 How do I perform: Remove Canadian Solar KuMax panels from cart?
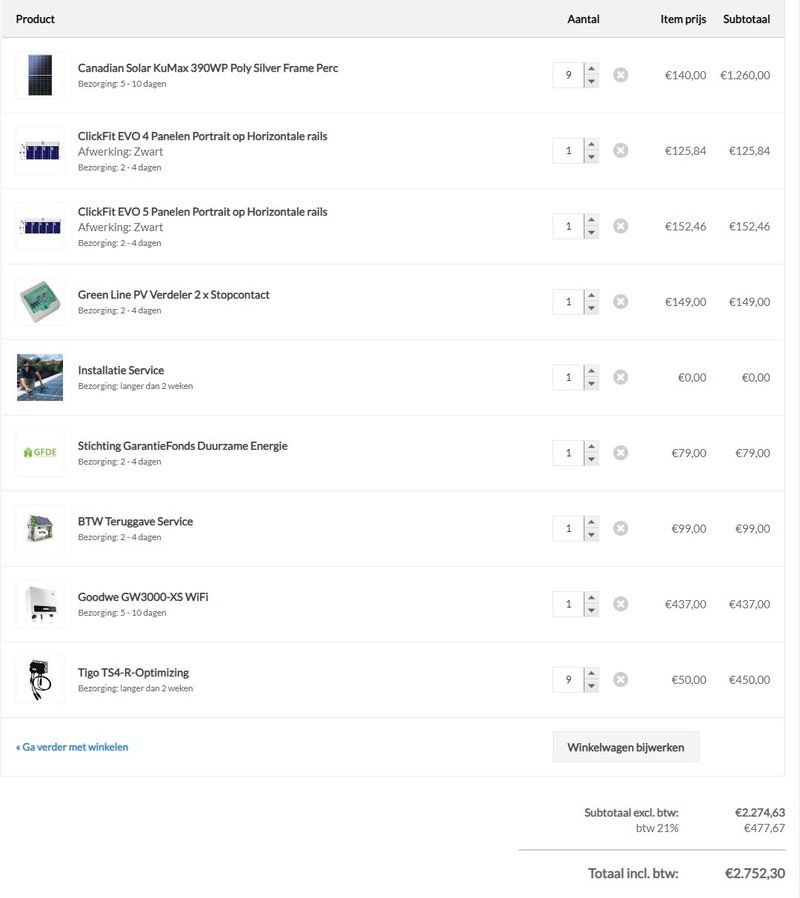pyautogui.click(x=620, y=75)
